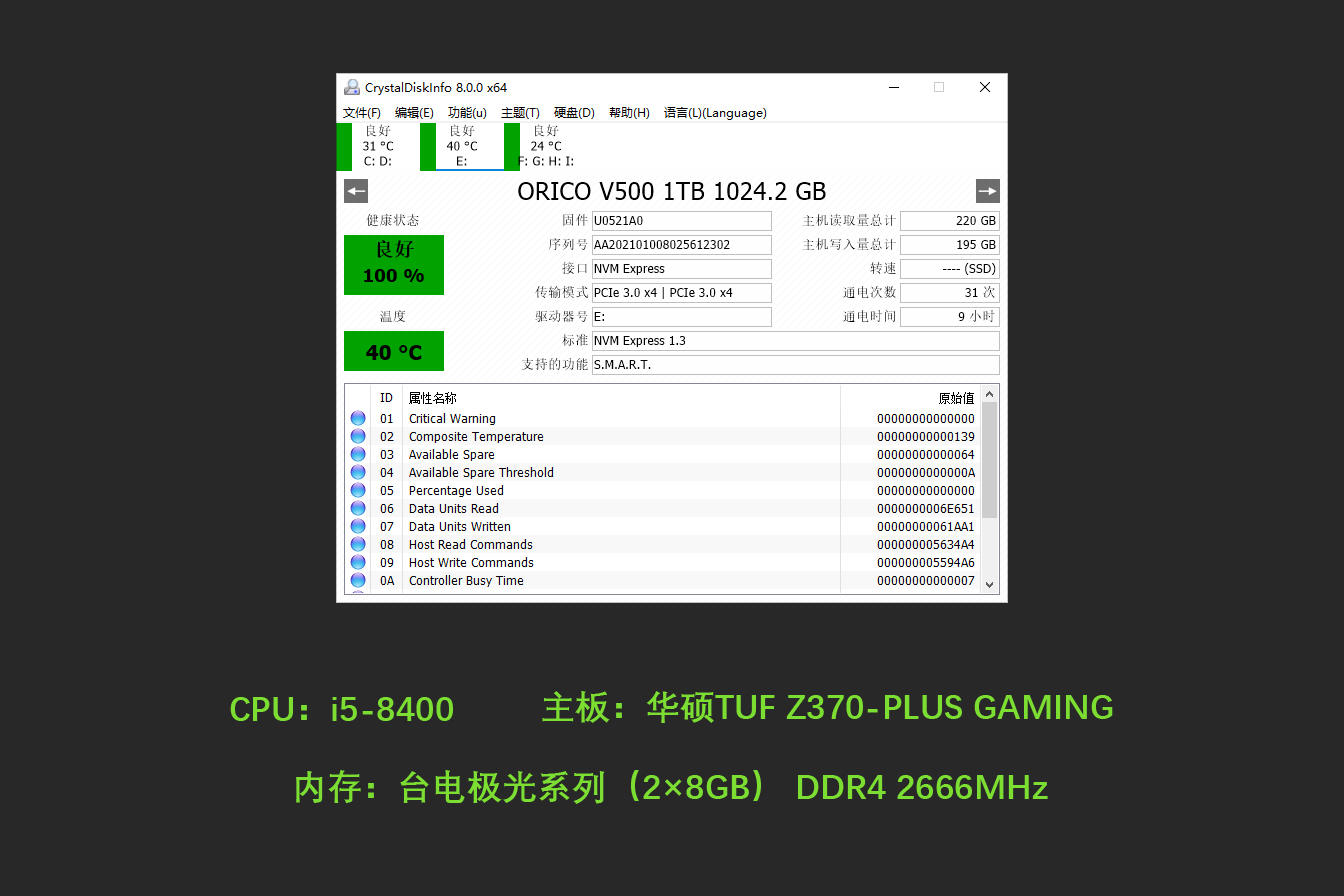Viewport: 1344px width, 896px height.
Task: Select the Data Units Read attribute text
Action: pyautogui.click(x=454, y=509)
